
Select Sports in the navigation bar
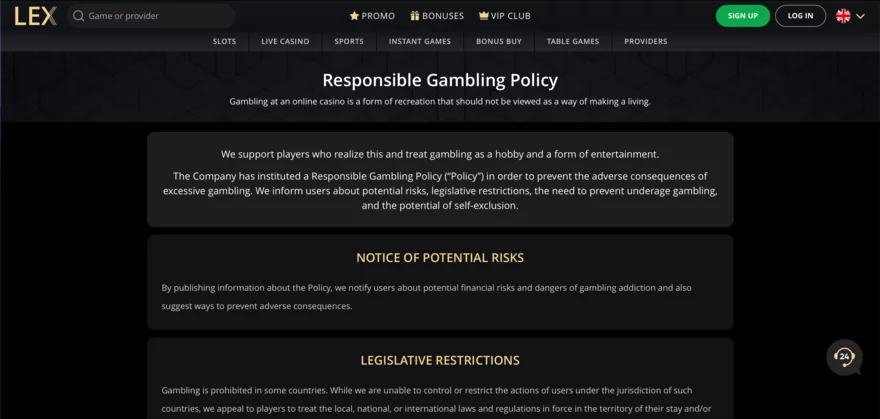349,41
